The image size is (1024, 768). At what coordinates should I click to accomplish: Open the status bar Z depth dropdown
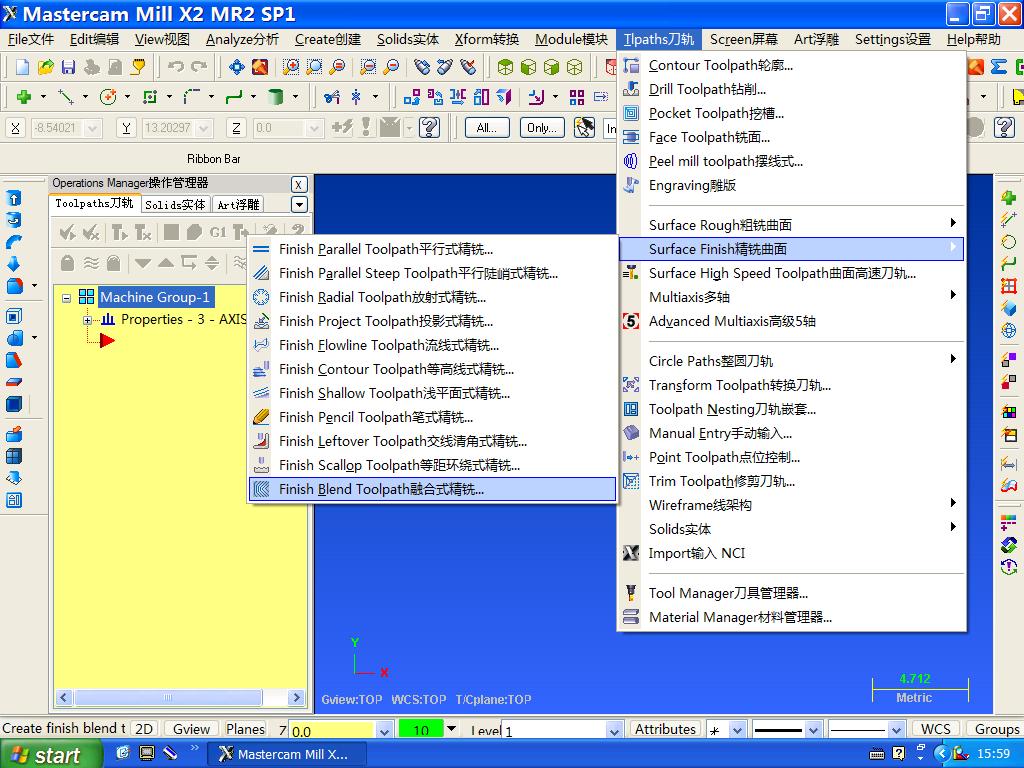click(384, 731)
